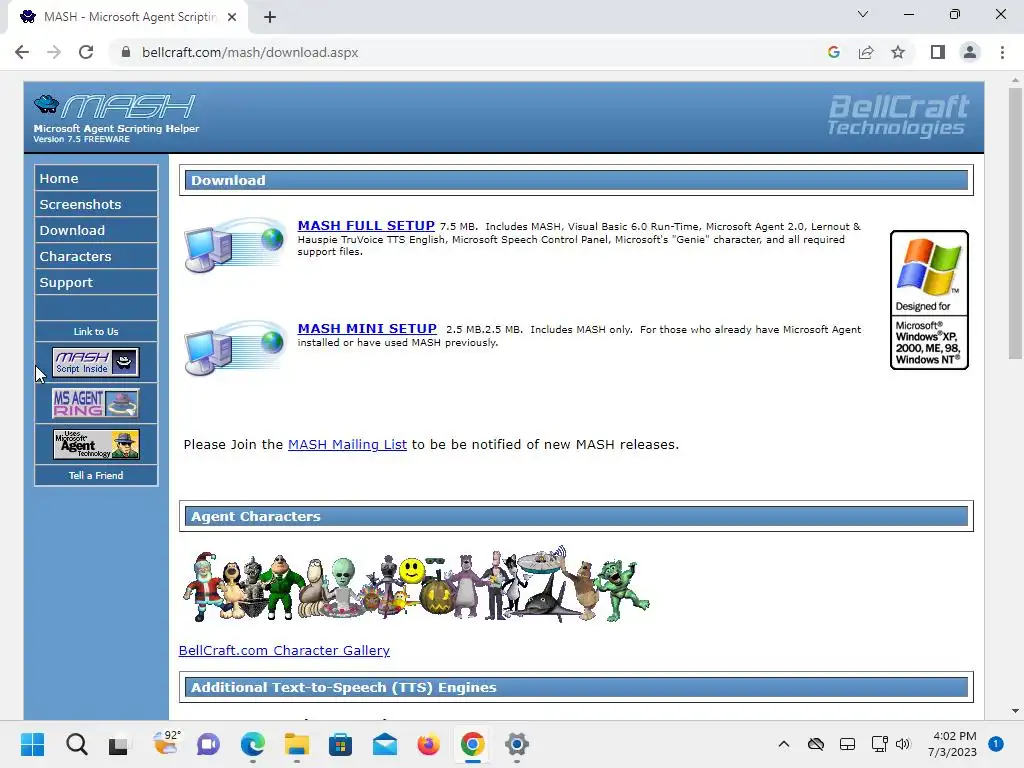Viewport: 1024px width, 768px height.
Task: Click the computer globe icon beside MASH FULL SETUP
Action: coord(235,245)
